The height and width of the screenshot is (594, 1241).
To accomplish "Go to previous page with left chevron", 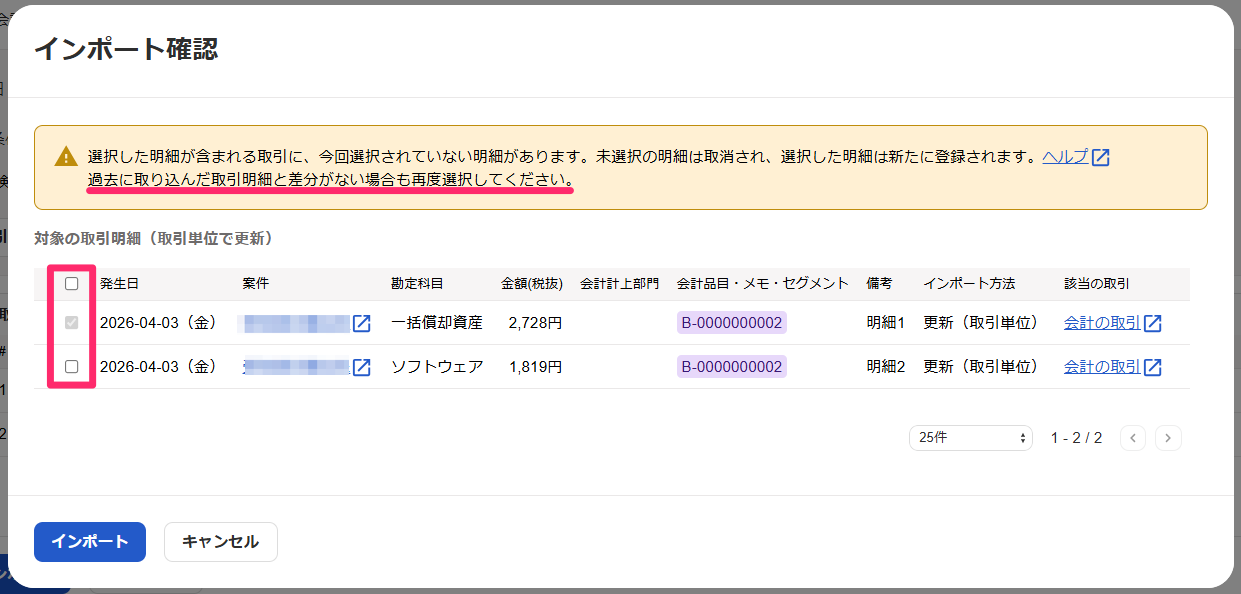I will [1133, 438].
